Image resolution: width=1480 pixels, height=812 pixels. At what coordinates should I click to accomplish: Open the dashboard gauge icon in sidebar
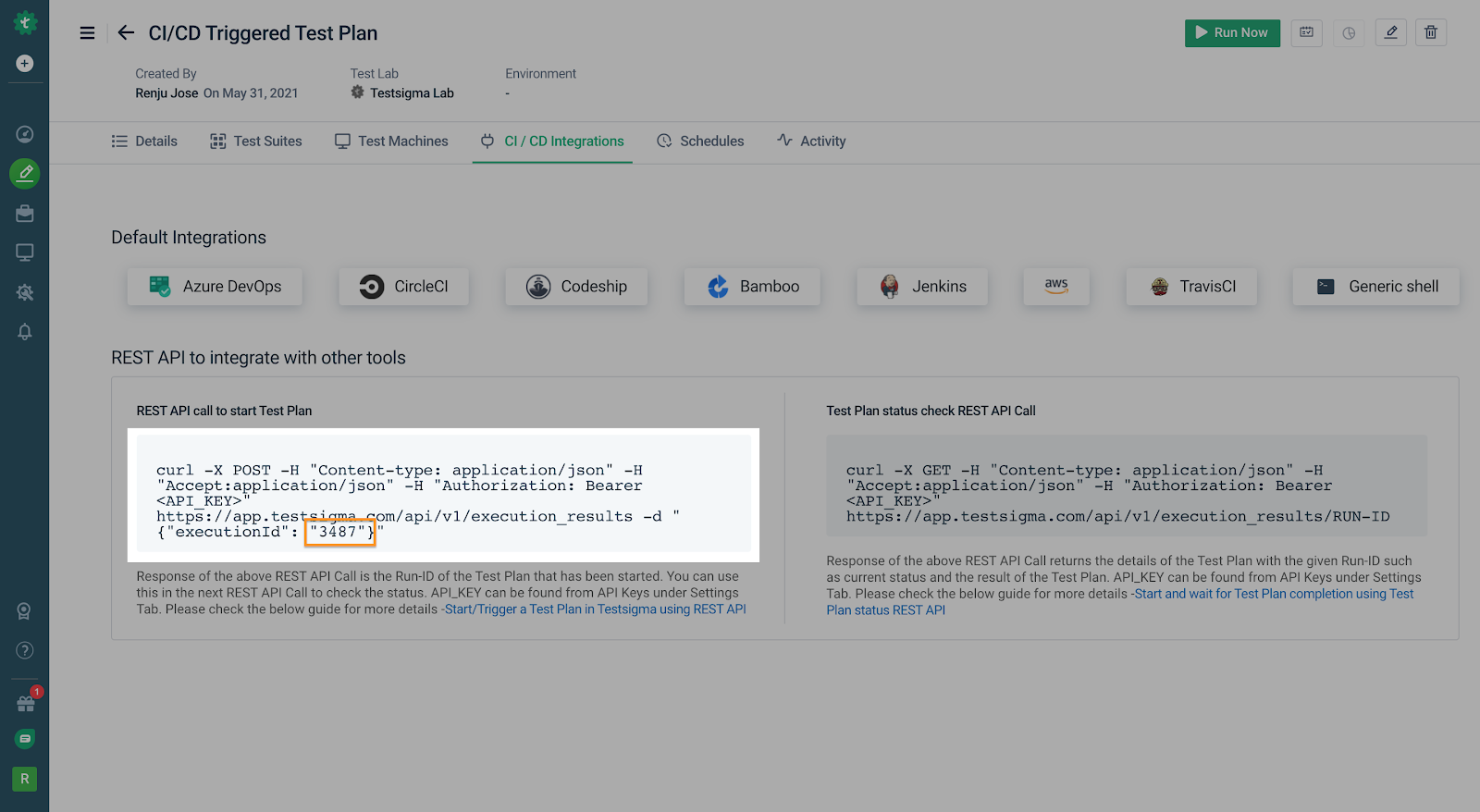[x=25, y=134]
